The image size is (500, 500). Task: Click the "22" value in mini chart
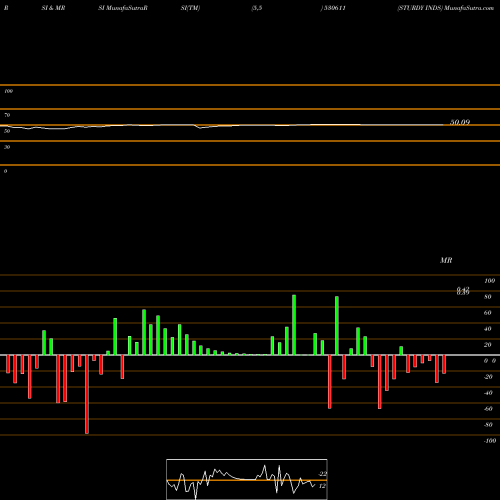323,474
